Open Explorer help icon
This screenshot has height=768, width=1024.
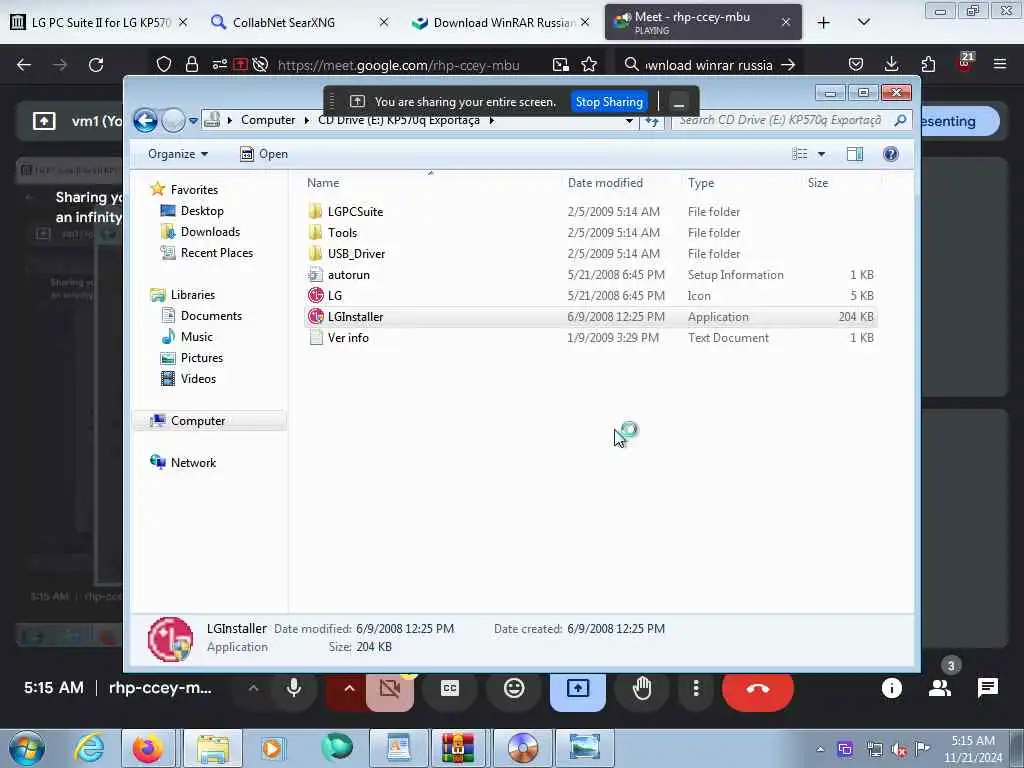click(x=891, y=154)
